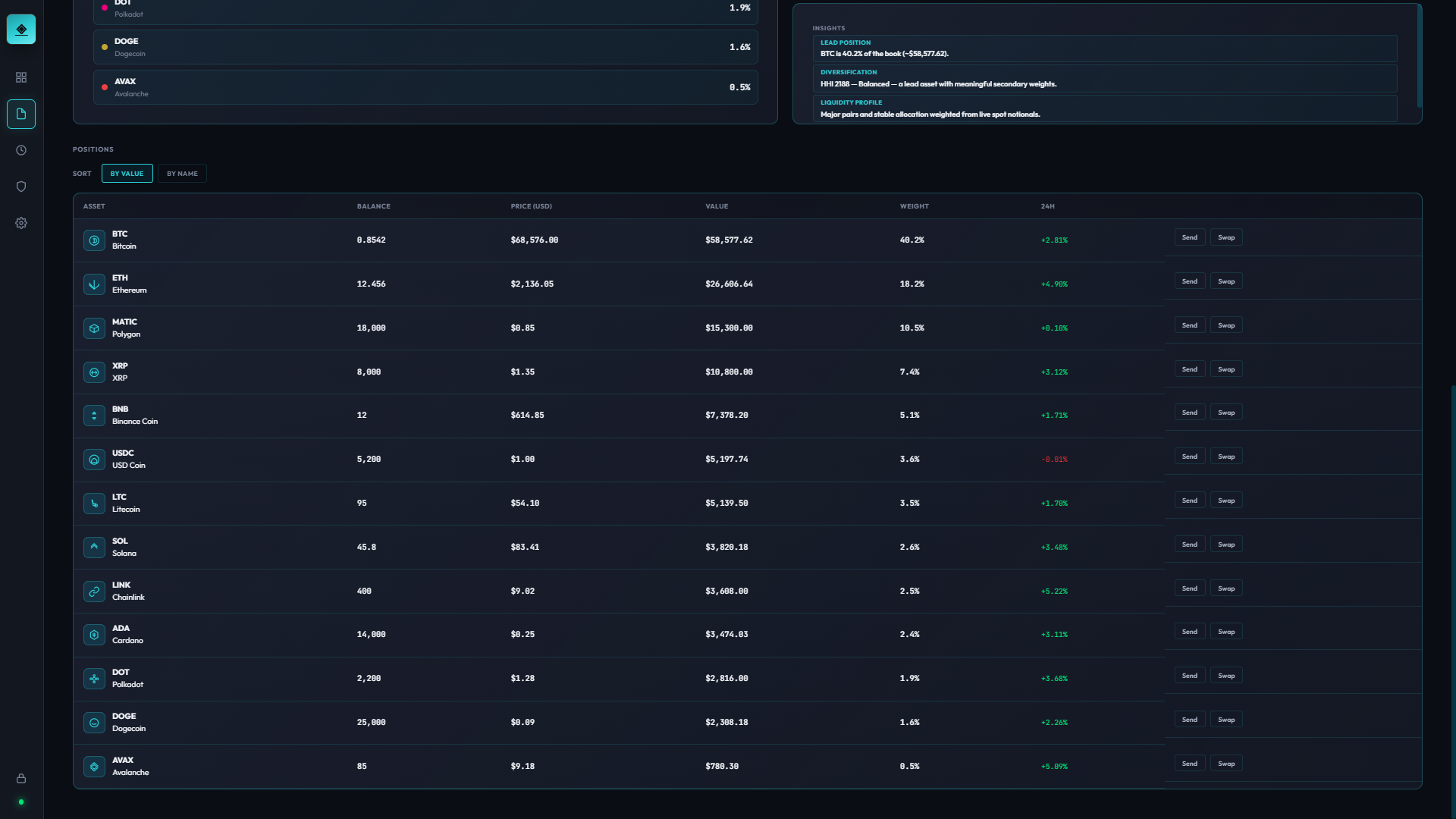Click the Diversification insight card

click(x=1104, y=78)
